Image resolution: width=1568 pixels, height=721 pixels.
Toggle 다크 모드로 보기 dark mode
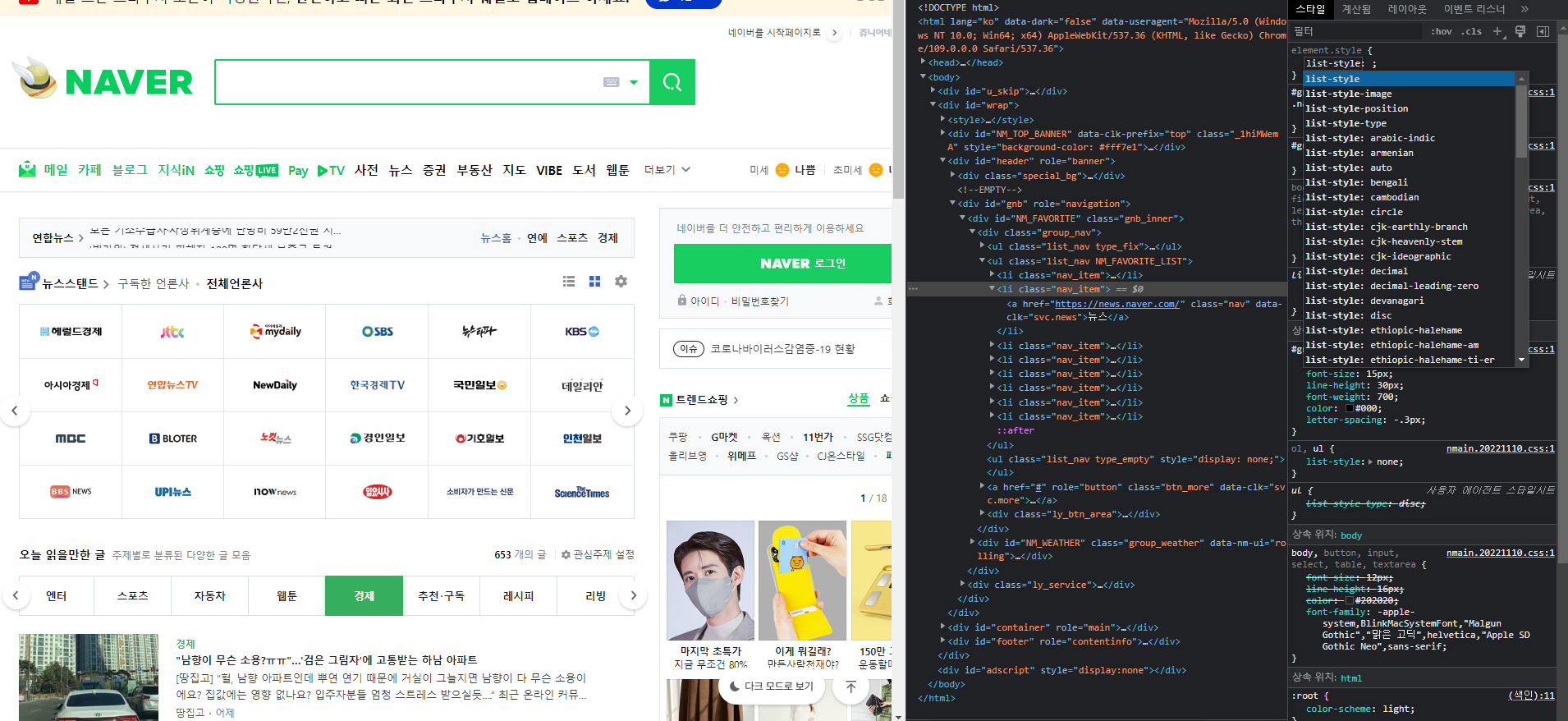click(x=772, y=687)
